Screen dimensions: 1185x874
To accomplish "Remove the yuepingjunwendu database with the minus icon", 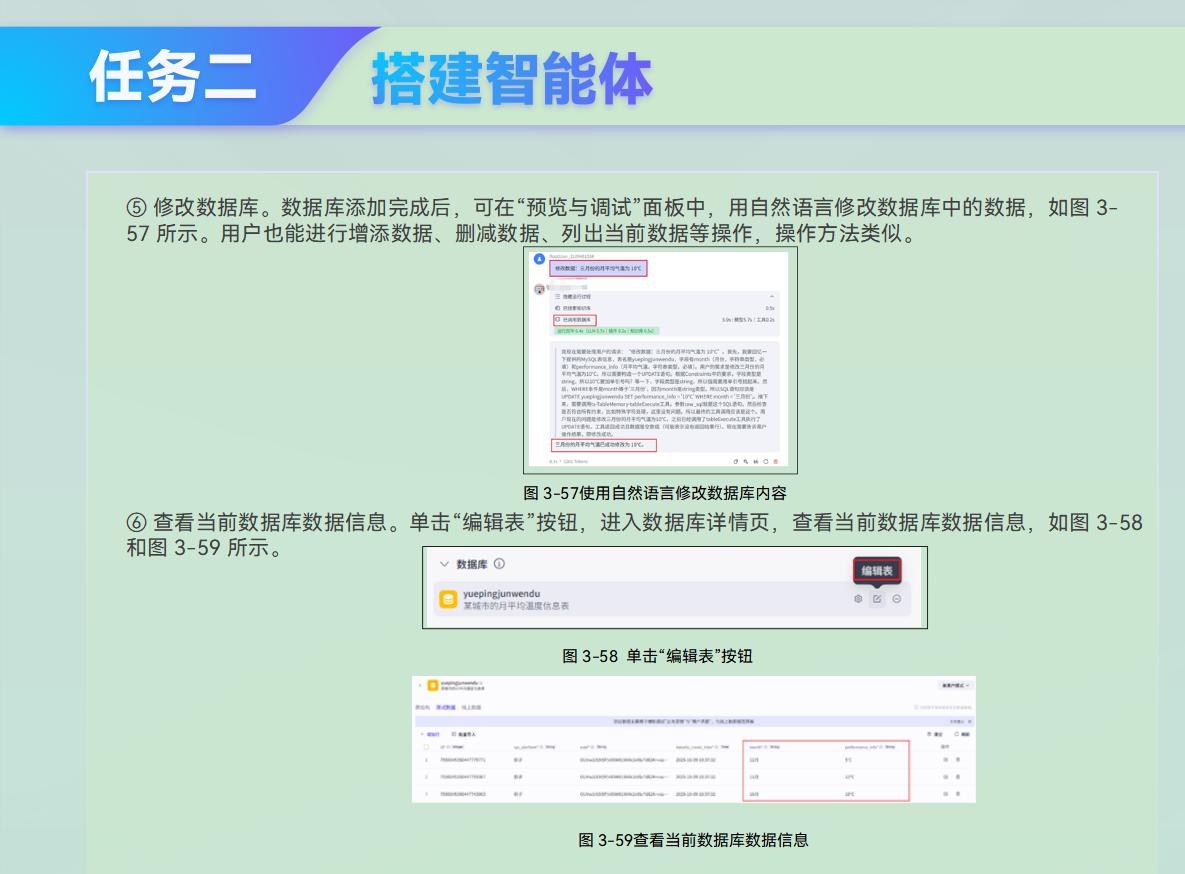I will [x=896, y=599].
